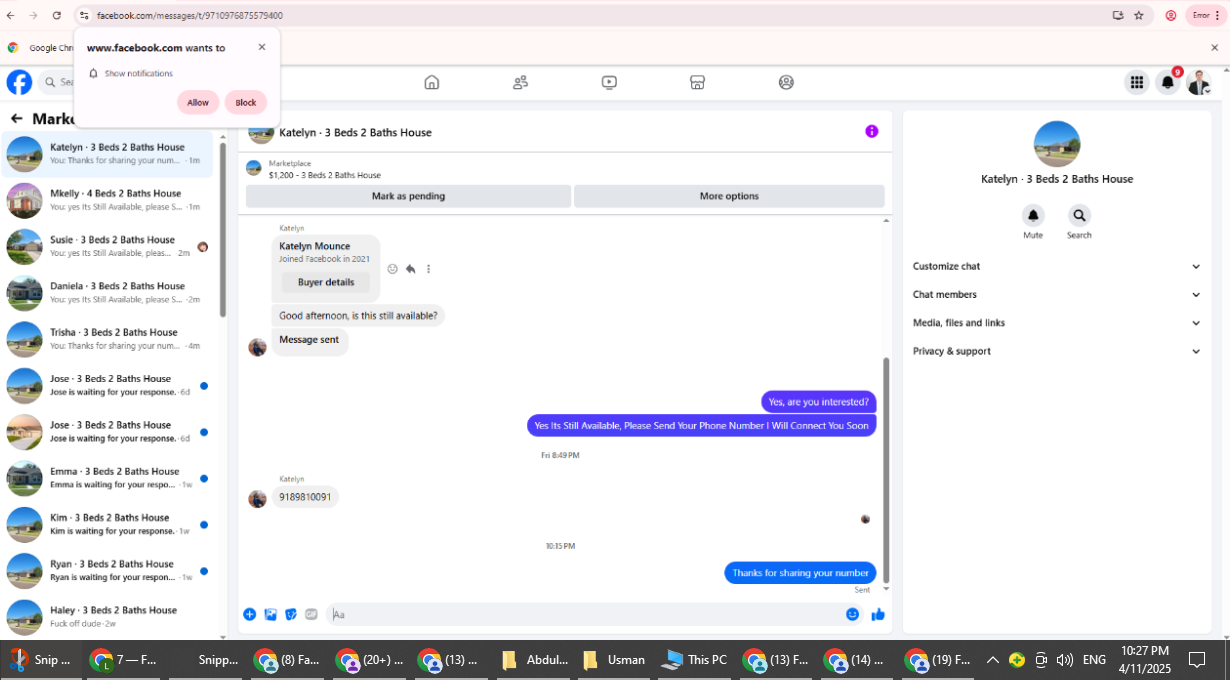Screen dimensions: 1230x680
Task: Open the Facebook menu grid icon
Action: tap(1137, 83)
